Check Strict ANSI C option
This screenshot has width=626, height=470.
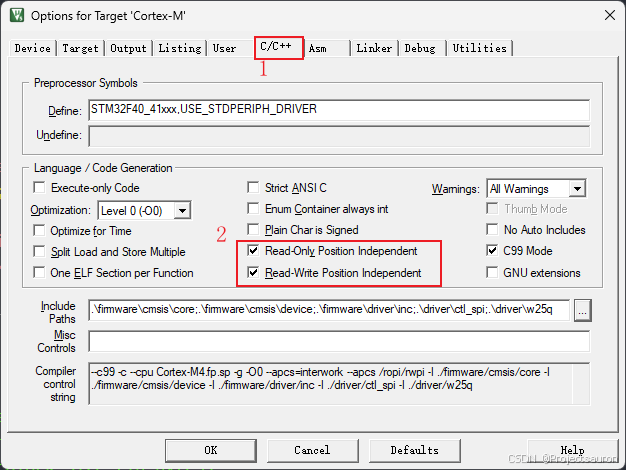coord(254,188)
